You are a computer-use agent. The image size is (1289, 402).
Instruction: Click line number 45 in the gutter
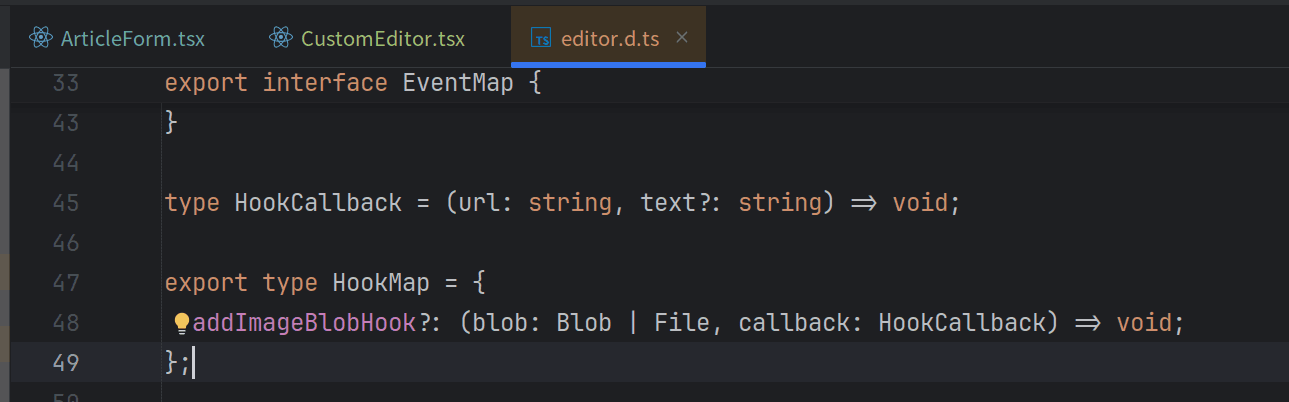pos(65,203)
